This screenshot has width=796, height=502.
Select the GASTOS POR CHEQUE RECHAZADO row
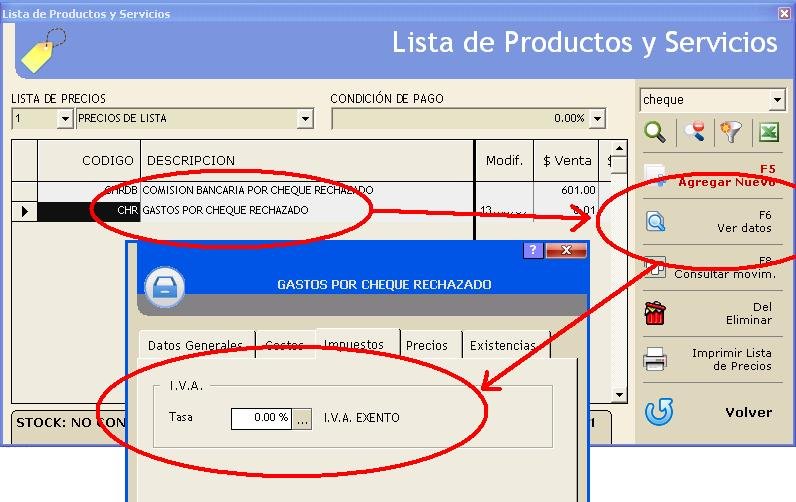coord(311,211)
